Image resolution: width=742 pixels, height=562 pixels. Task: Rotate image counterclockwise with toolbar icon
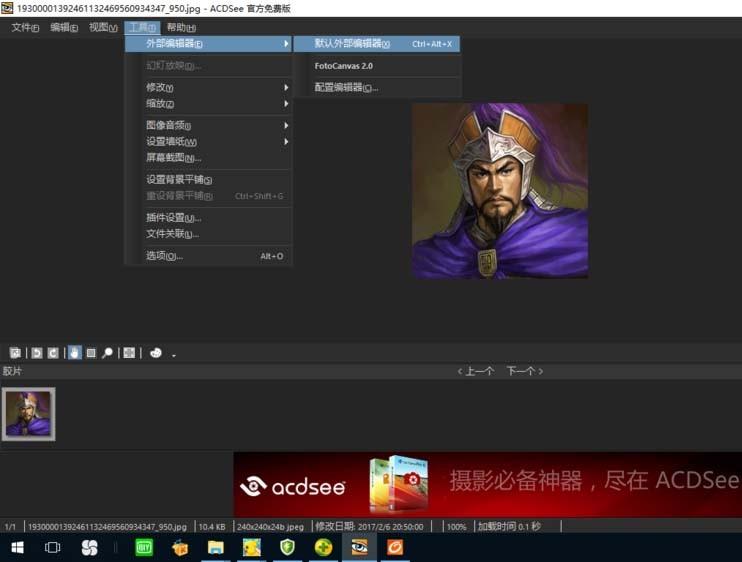[37, 353]
